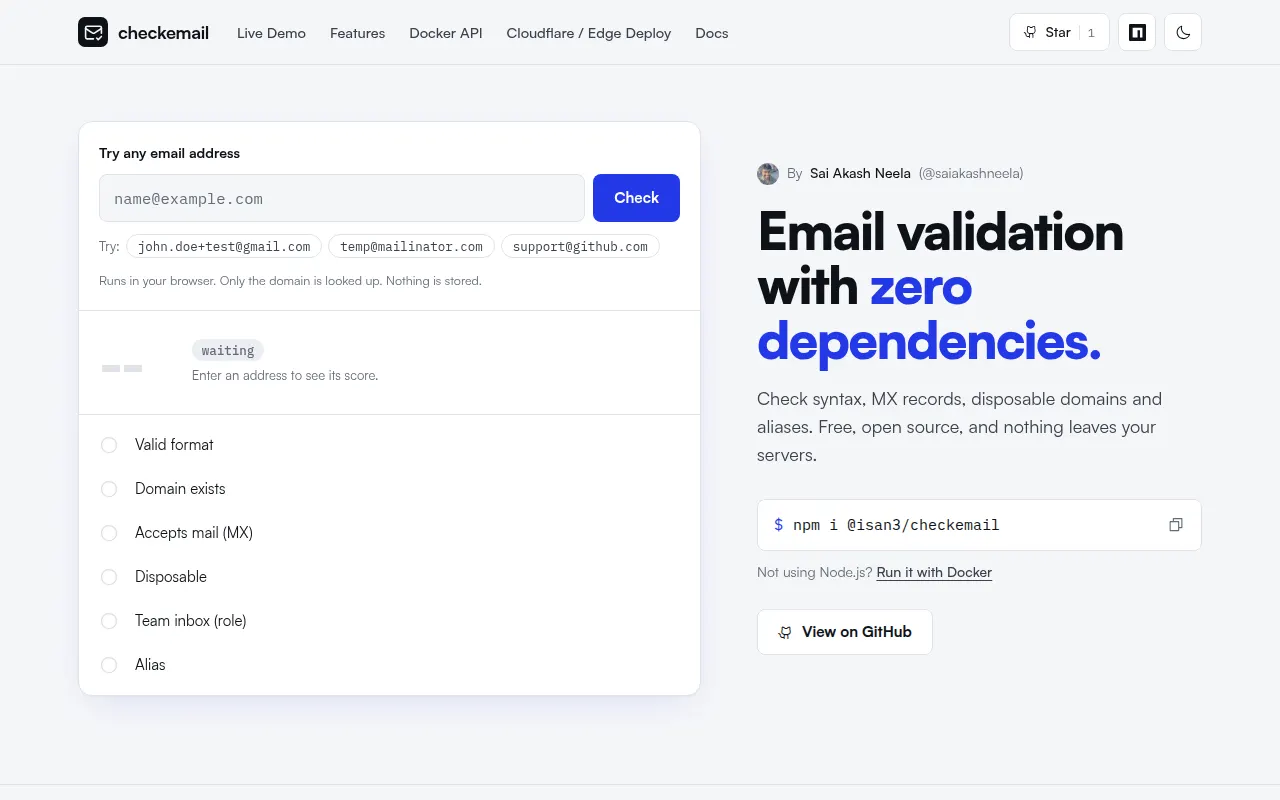Screen dimensions: 1280x800
Task: Click the Team inbox (role) status circle
Action: pyautogui.click(x=109, y=621)
